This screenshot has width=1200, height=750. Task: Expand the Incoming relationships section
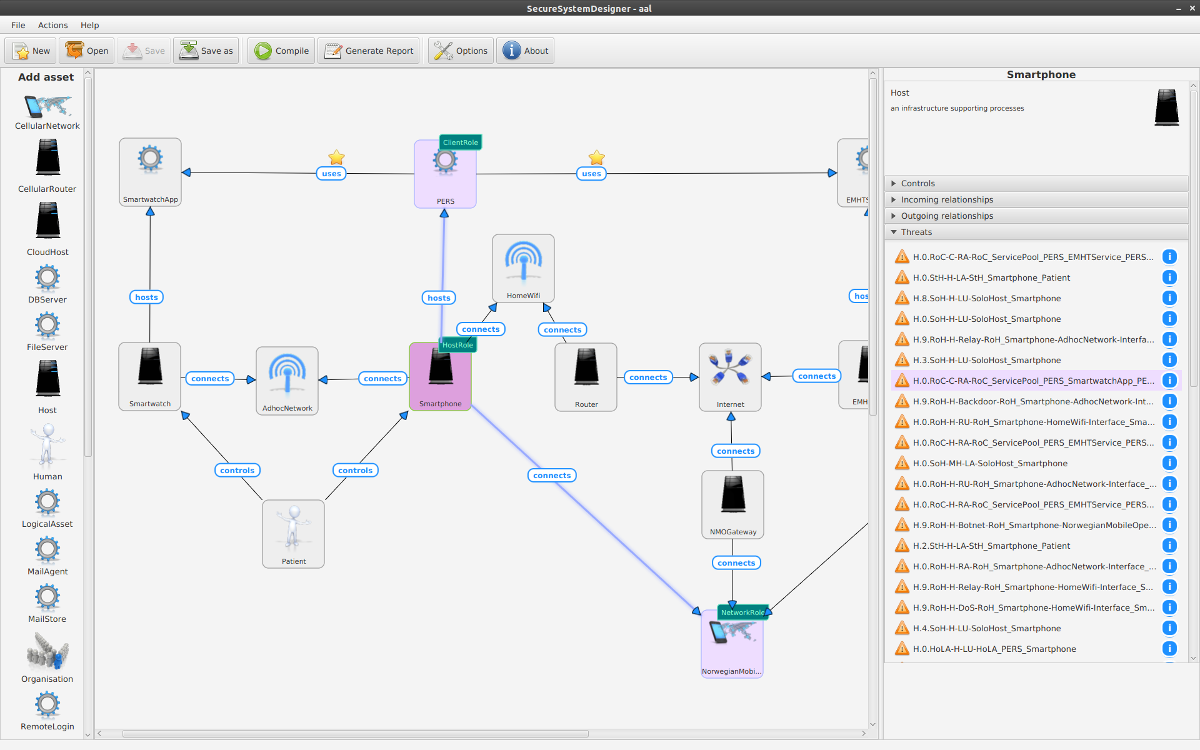click(x=1036, y=200)
